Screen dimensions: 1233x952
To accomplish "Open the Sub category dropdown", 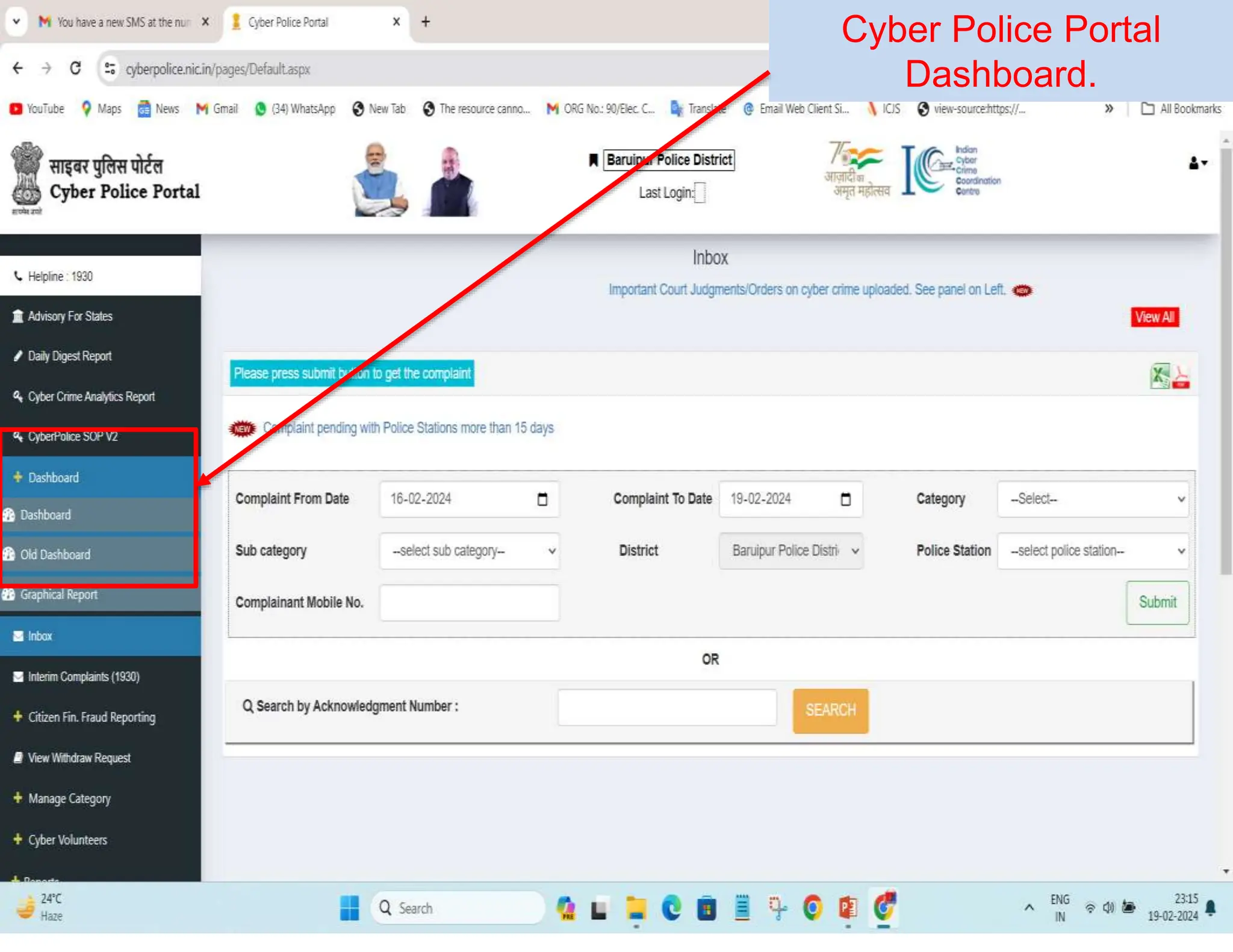I will pyautogui.click(x=470, y=551).
